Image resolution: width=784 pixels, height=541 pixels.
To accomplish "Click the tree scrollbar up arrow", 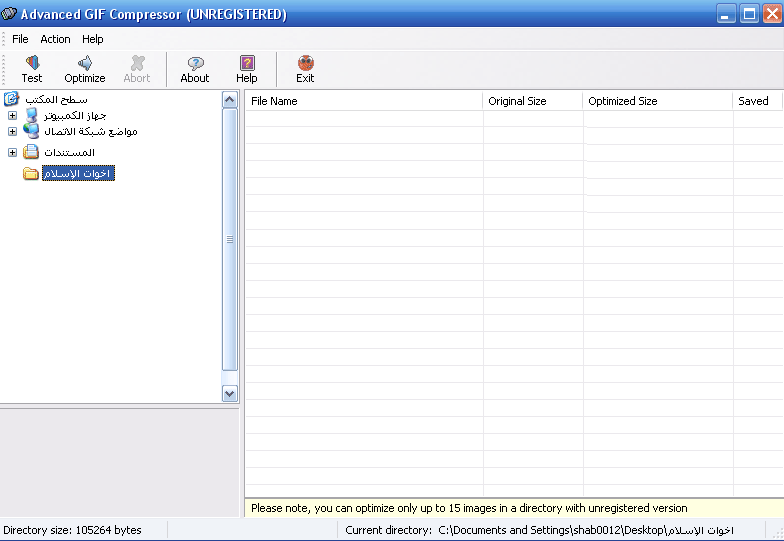I will click(x=230, y=100).
